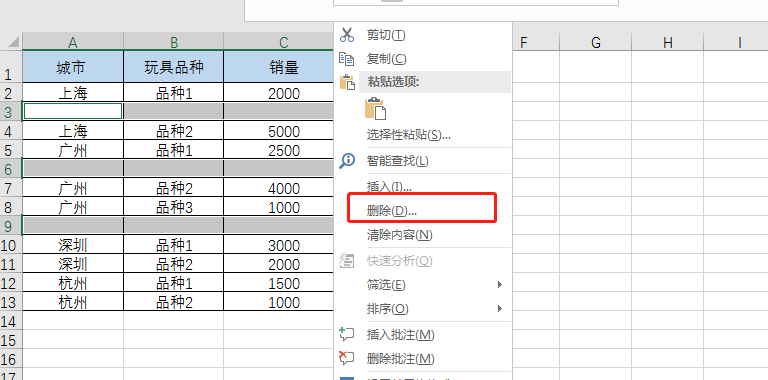Click the 玩具品种 header cell

click(174, 67)
